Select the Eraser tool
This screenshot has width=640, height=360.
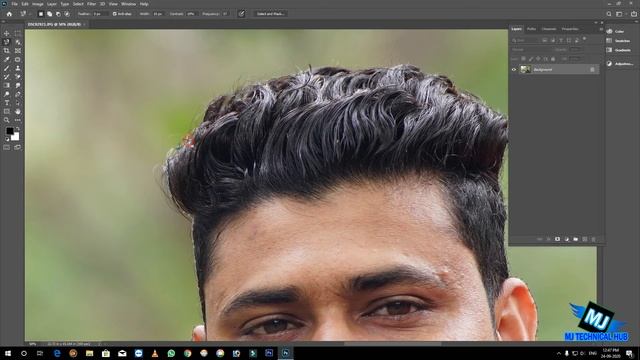click(18, 77)
